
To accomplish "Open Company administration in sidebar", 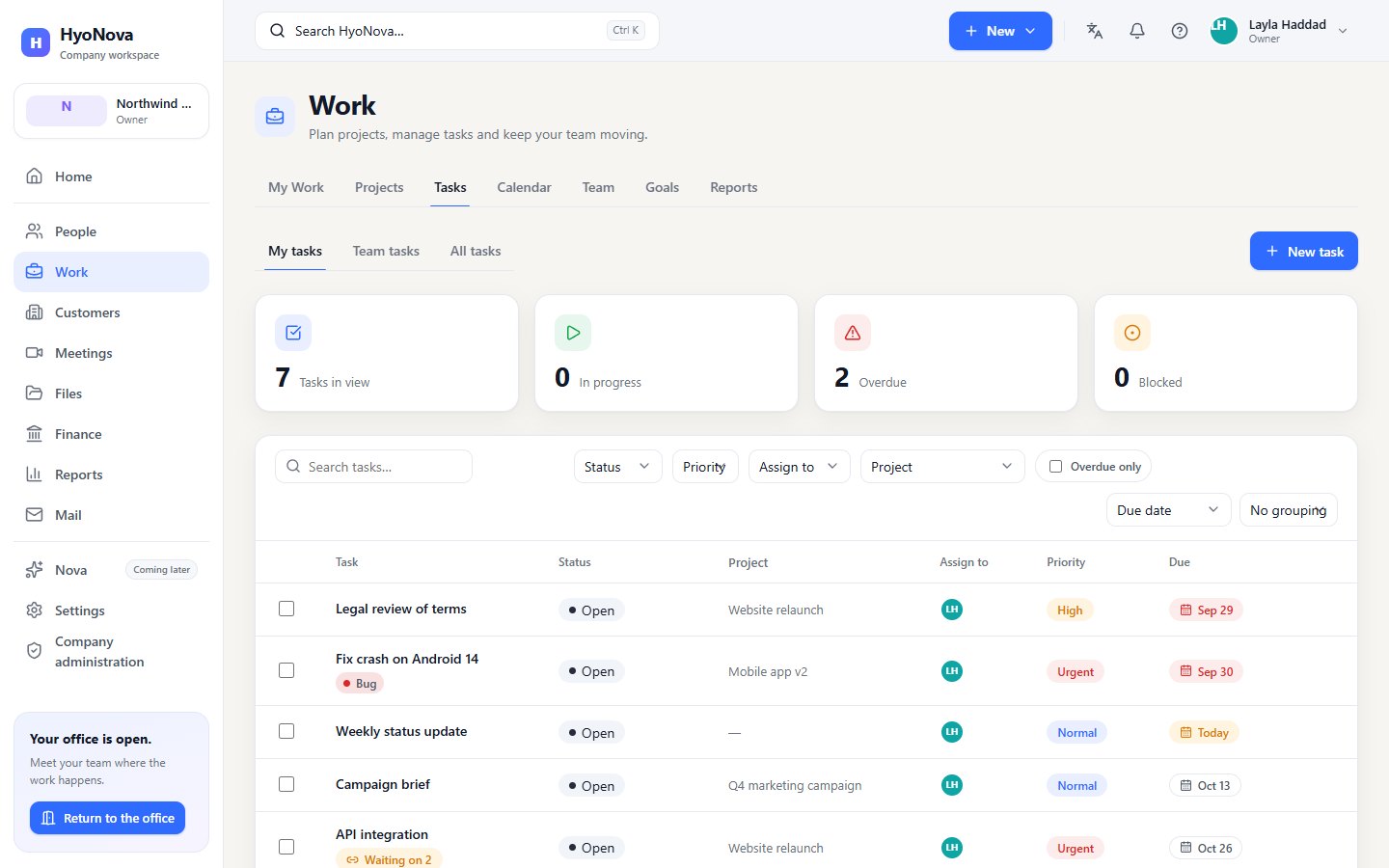I will click(x=111, y=652).
